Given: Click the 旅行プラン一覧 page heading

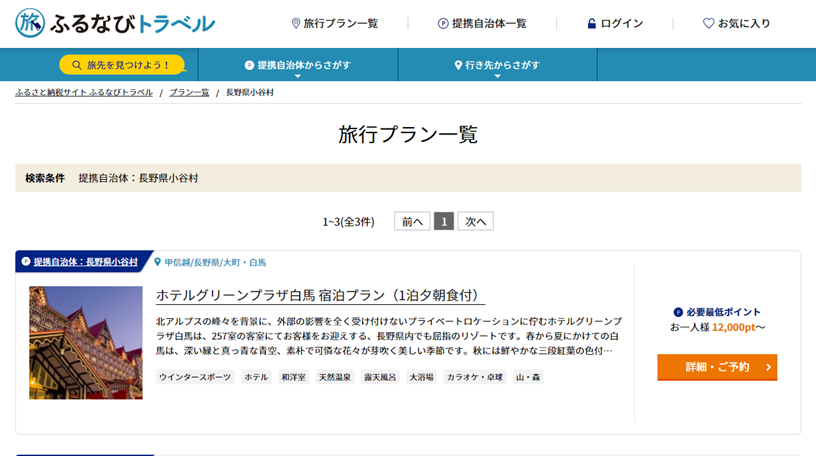Looking at the screenshot, I should (x=408, y=134).
